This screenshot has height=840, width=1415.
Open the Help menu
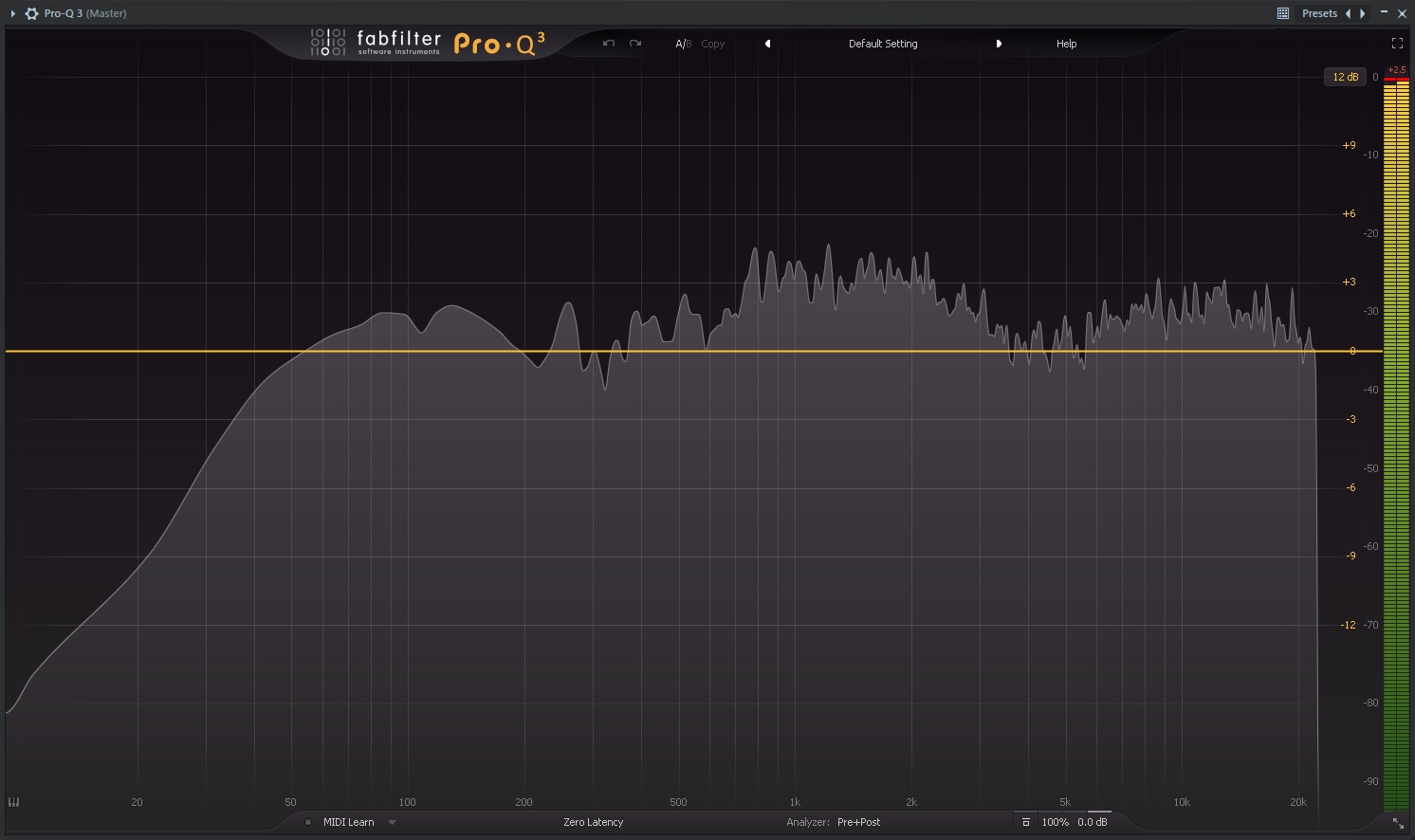pyautogui.click(x=1066, y=44)
